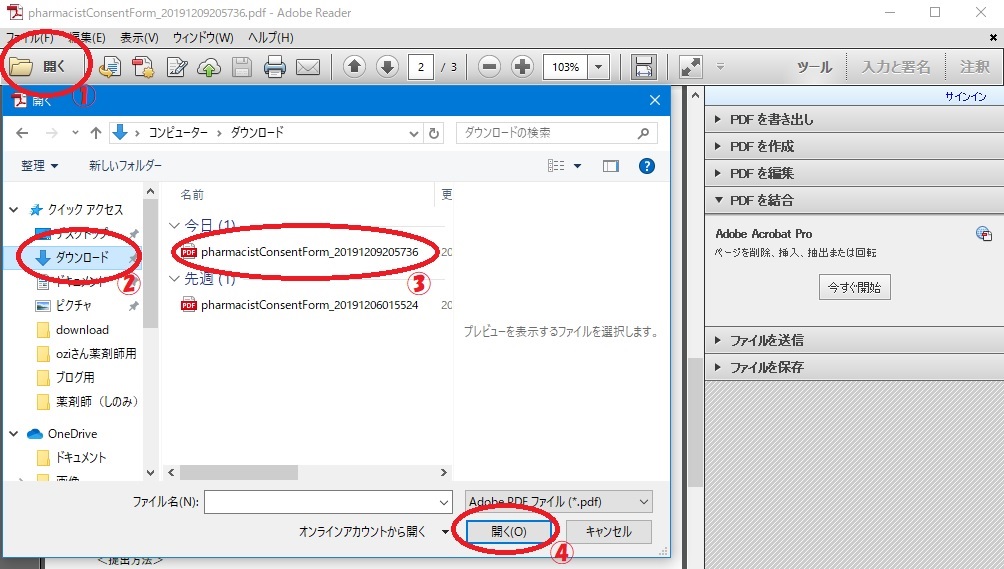Collapse the PDFを結合 section
This screenshot has height=569, width=1004.
762,200
